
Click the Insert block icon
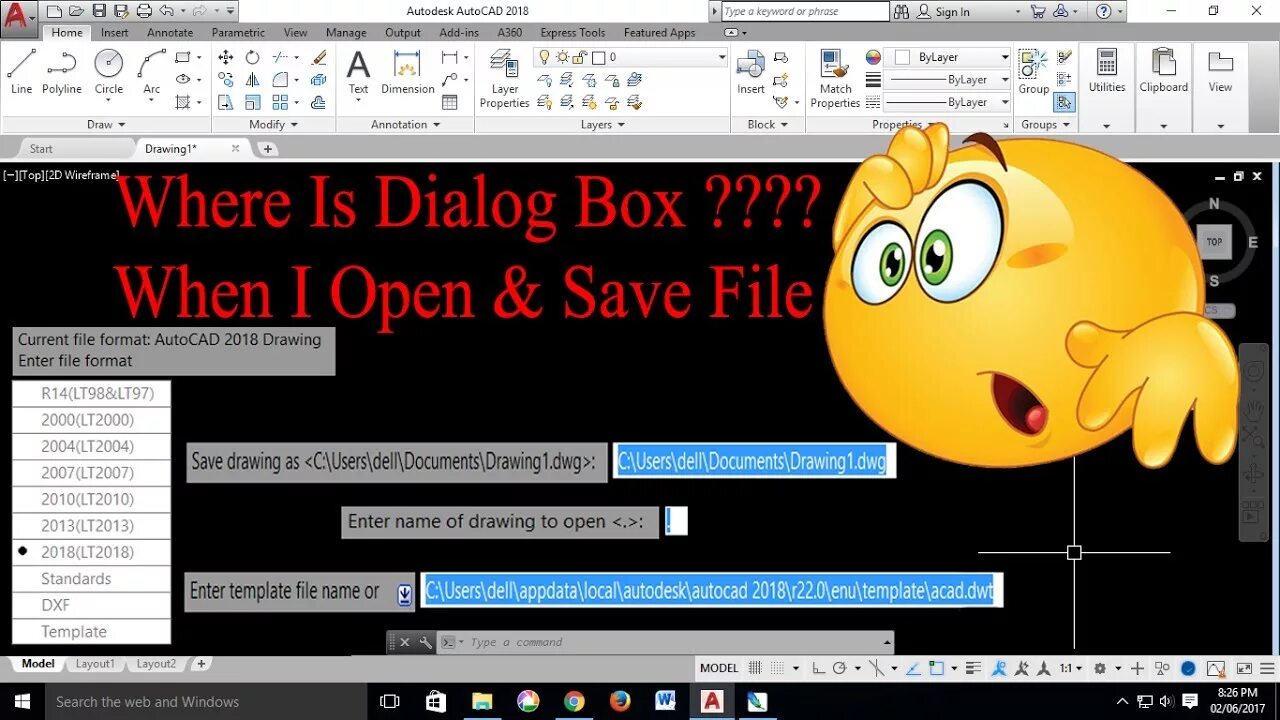751,71
